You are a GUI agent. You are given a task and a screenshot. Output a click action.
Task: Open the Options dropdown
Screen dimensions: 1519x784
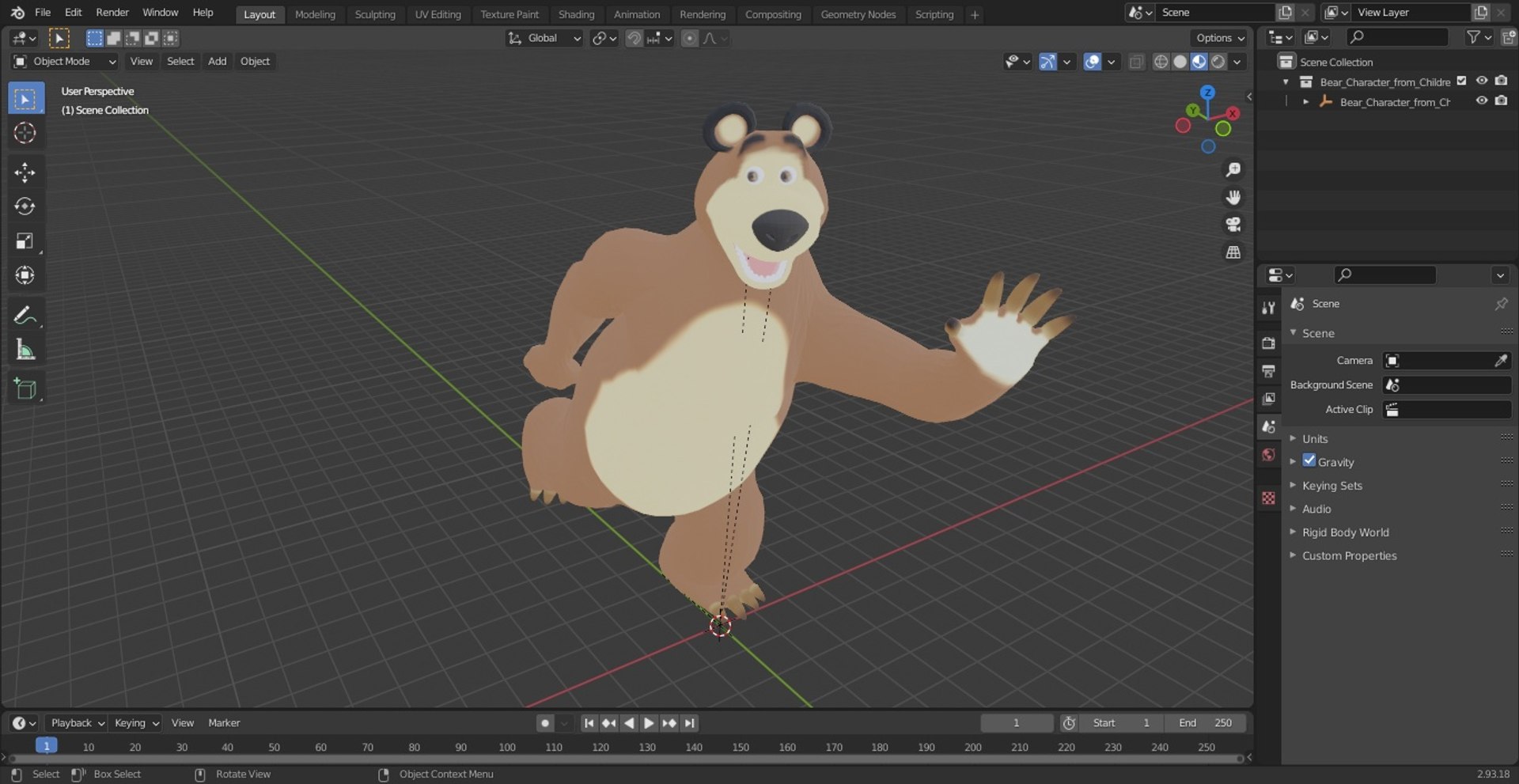pos(1219,38)
